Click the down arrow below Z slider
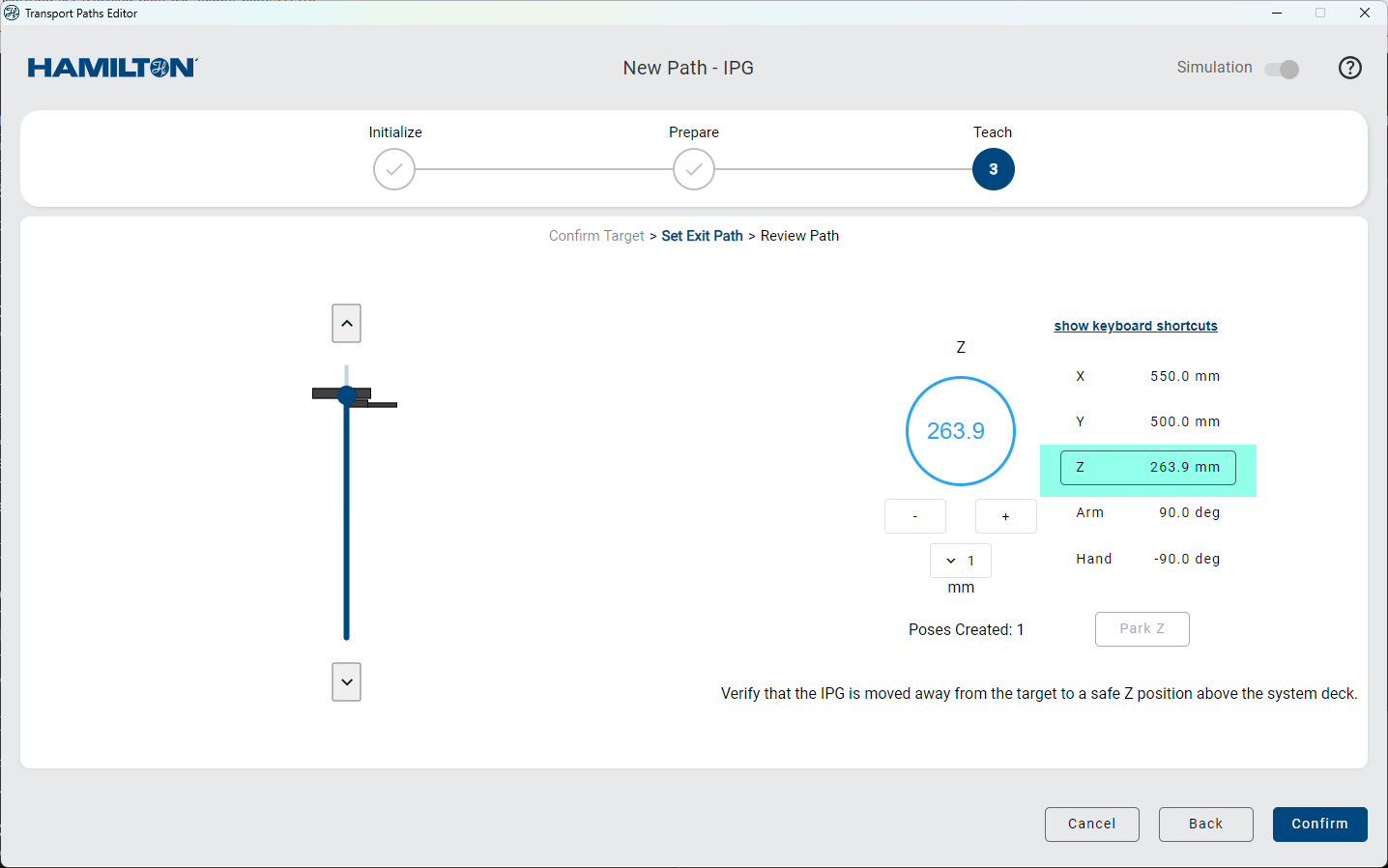The image size is (1388, 868). pos(346,681)
